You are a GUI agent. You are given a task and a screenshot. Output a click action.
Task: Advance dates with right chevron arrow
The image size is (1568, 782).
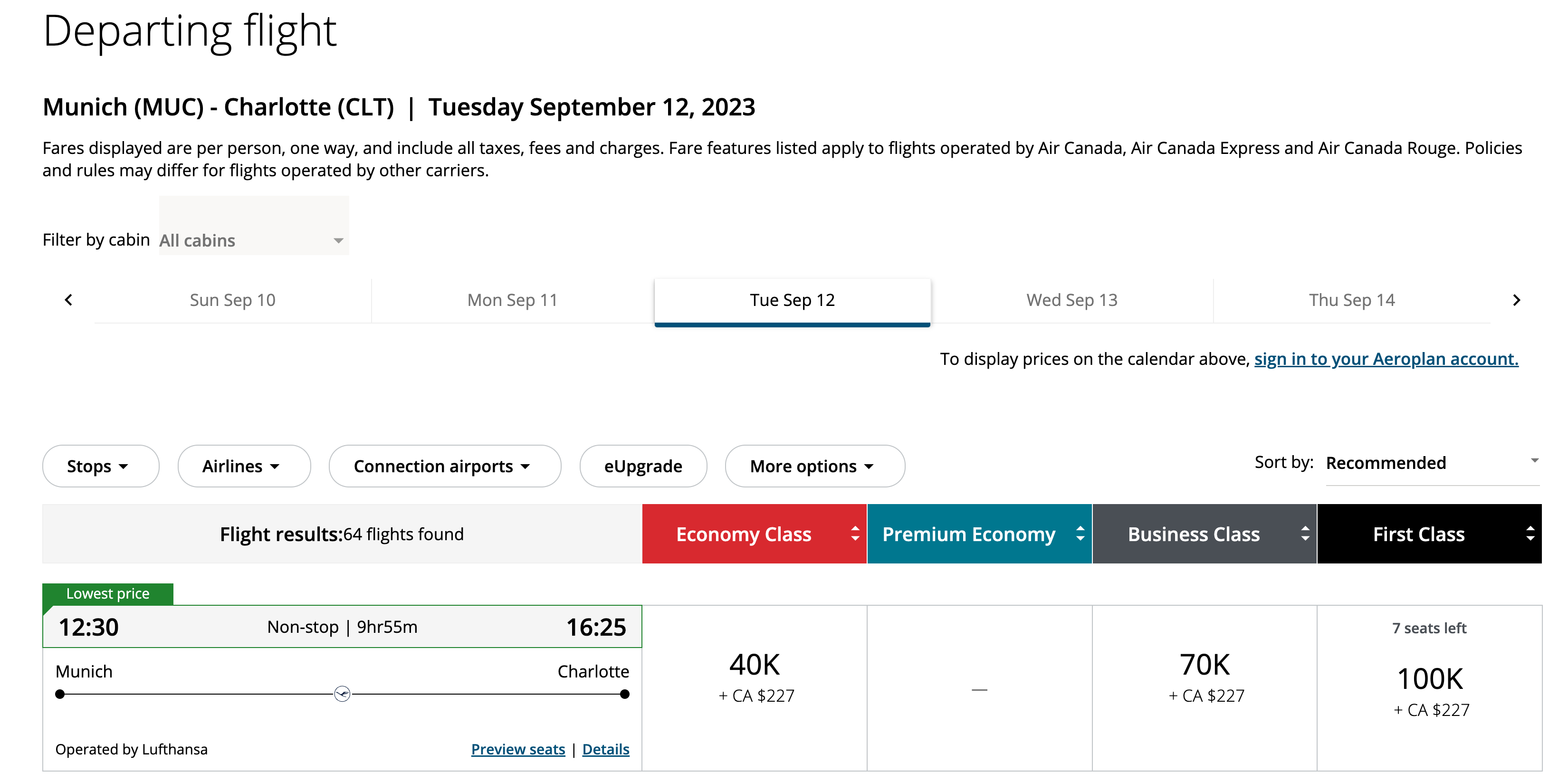[1516, 300]
